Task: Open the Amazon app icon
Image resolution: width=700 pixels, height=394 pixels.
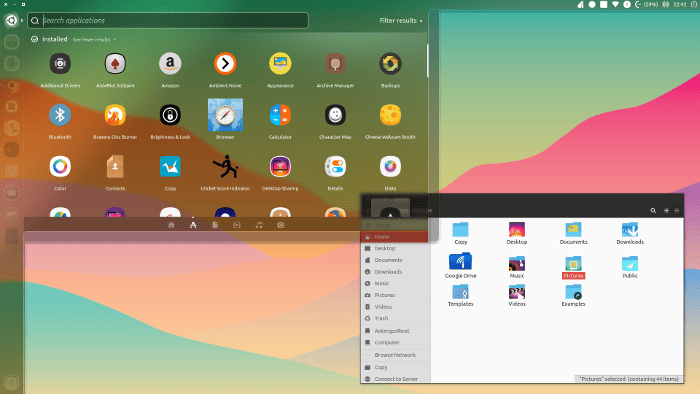Action: point(170,64)
